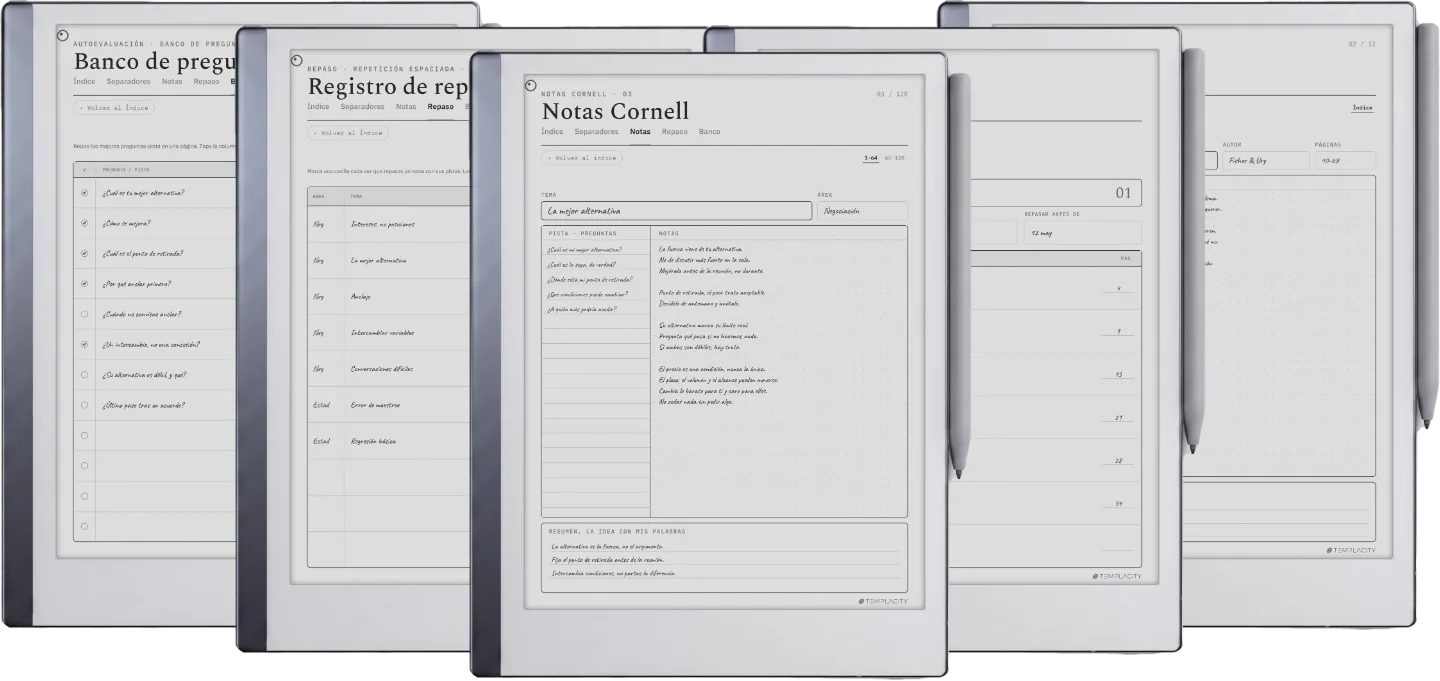Open Separadores tab on Notas Cornell page
This screenshot has height=681, width=1440.
point(597,132)
